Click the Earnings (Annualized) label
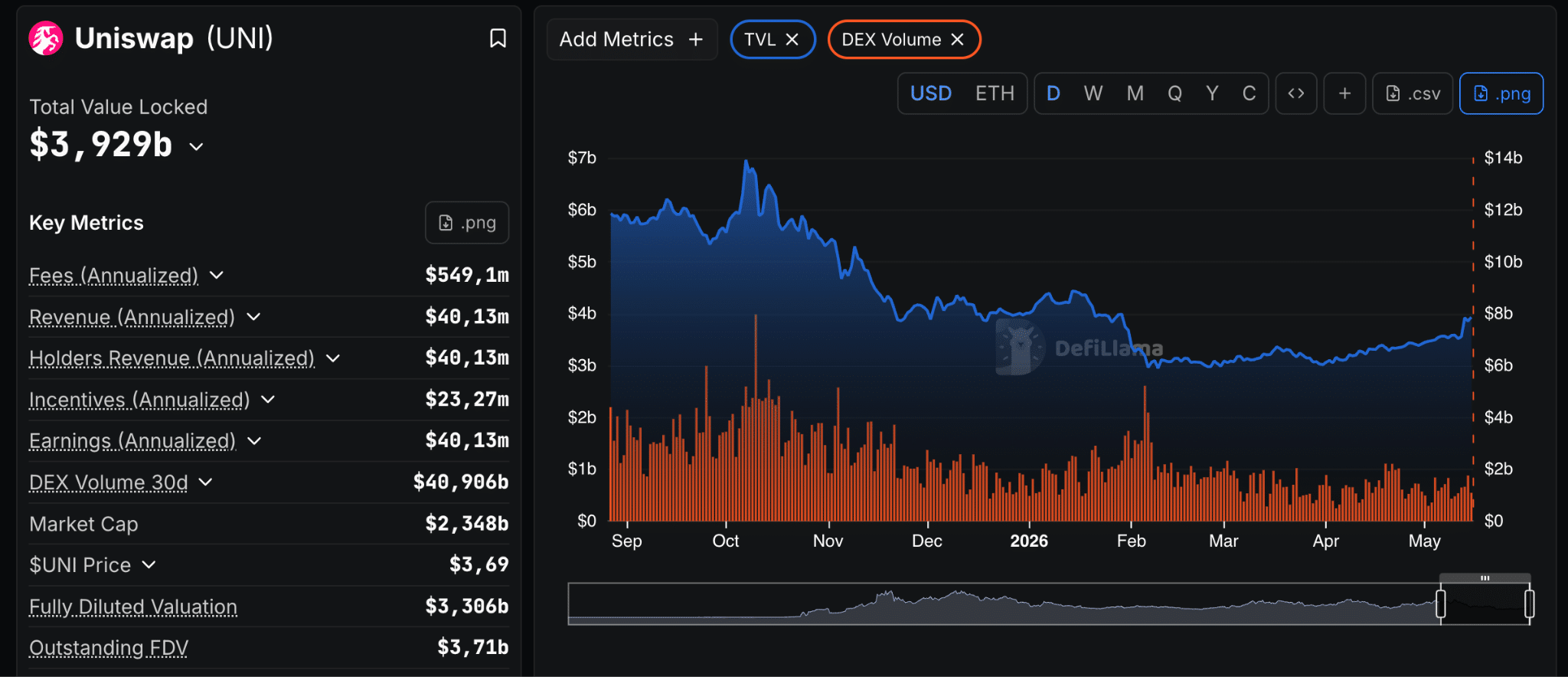The width and height of the screenshot is (1568, 677). tap(132, 440)
